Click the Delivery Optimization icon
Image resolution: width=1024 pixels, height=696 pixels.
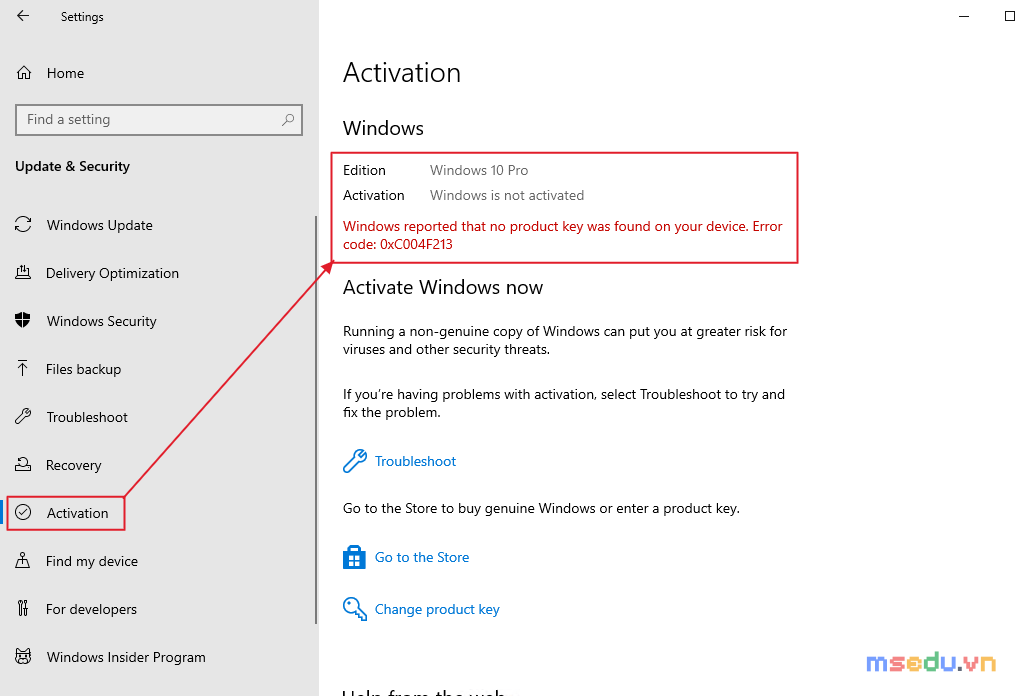click(23, 272)
